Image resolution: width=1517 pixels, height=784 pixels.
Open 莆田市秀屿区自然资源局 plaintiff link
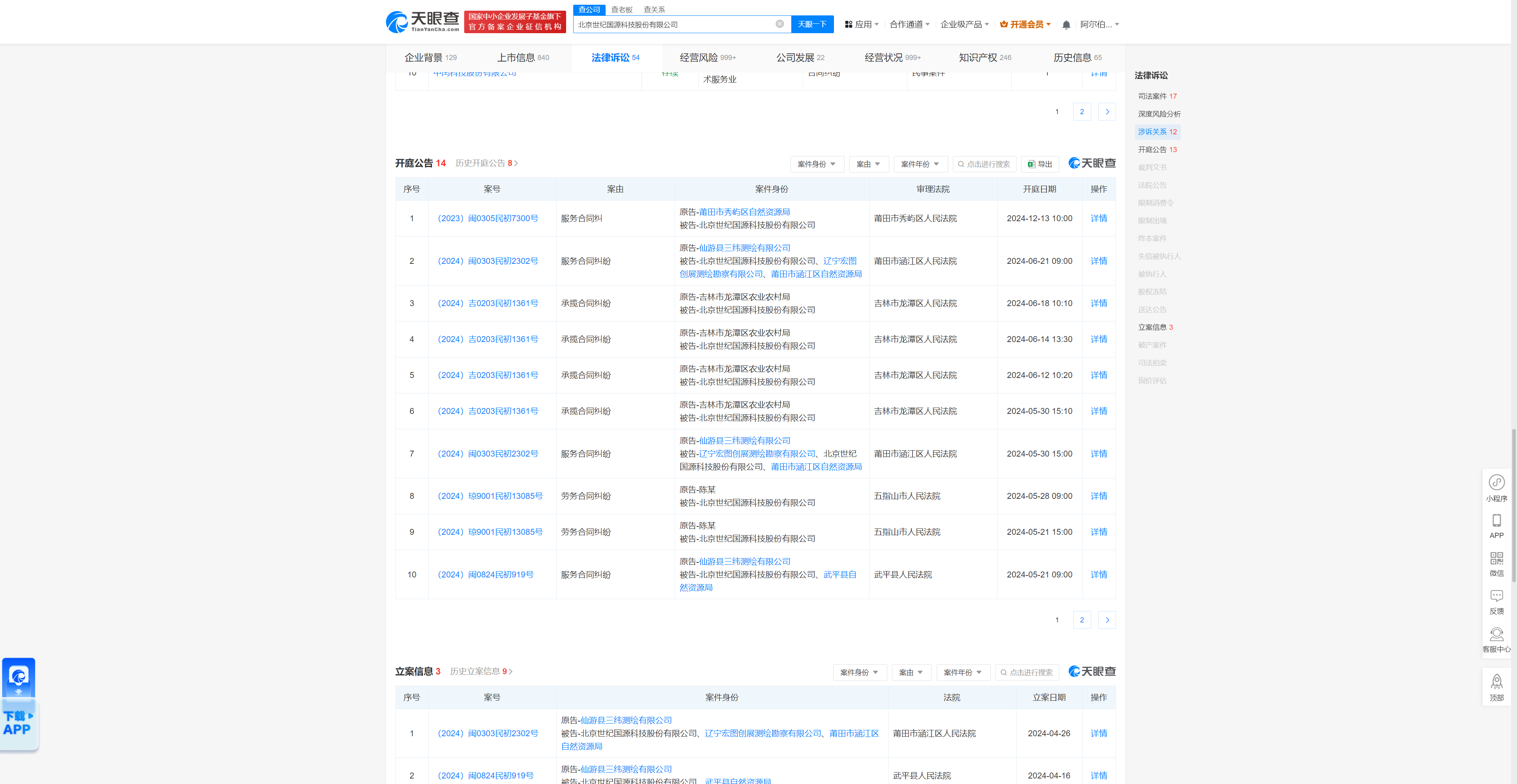(744, 212)
